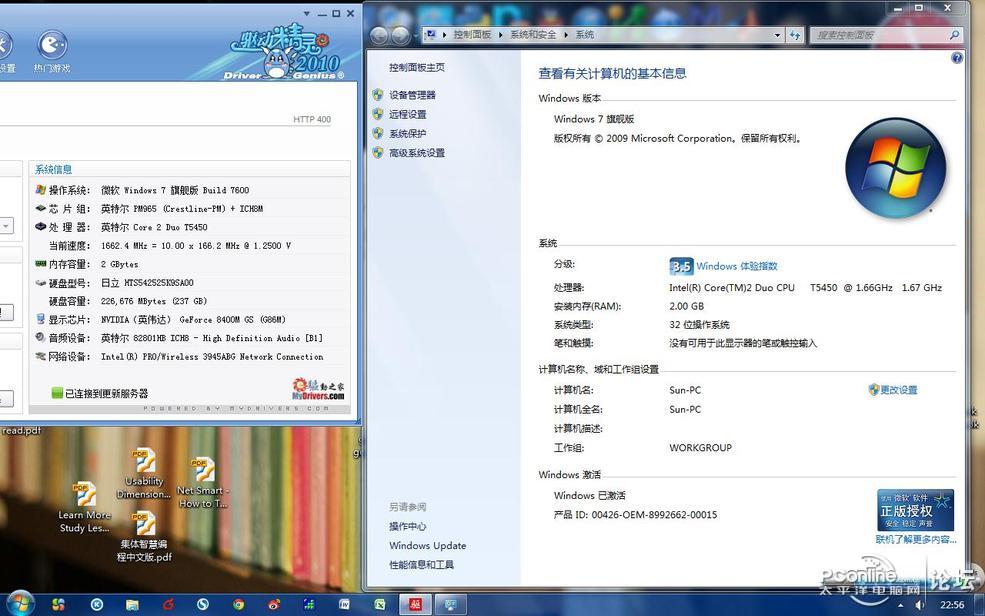Open Windows Explorer folder on taskbar
985x616 pixels.
click(x=132, y=605)
